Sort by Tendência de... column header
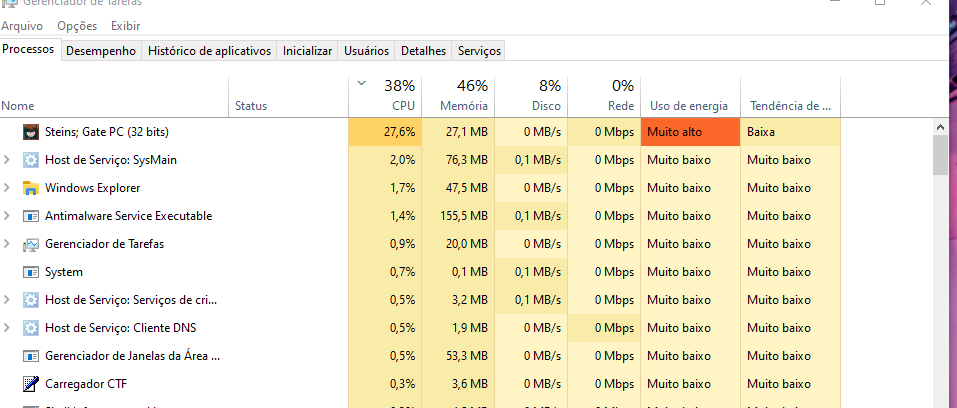The image size is (957, 408). 790,96
